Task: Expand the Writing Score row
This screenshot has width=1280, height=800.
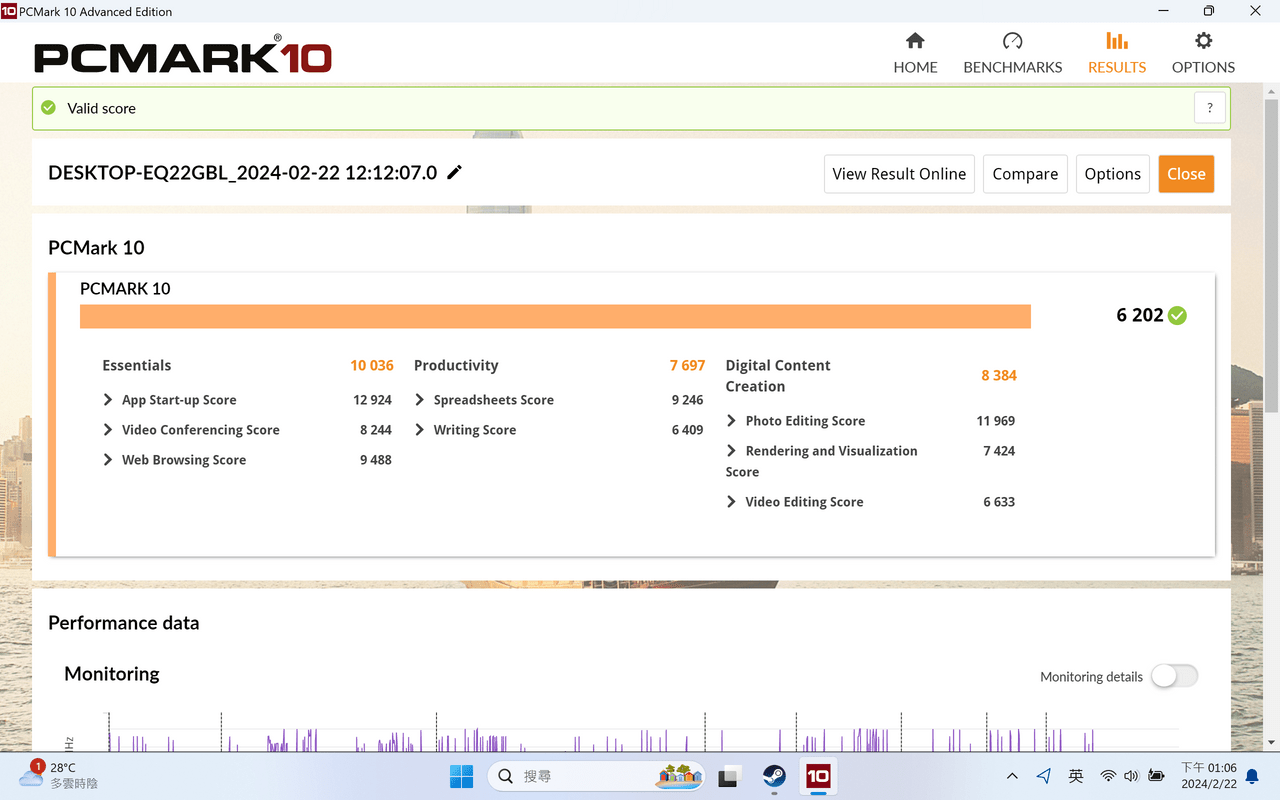Action: pyautogui.click(x=421, y=430)
